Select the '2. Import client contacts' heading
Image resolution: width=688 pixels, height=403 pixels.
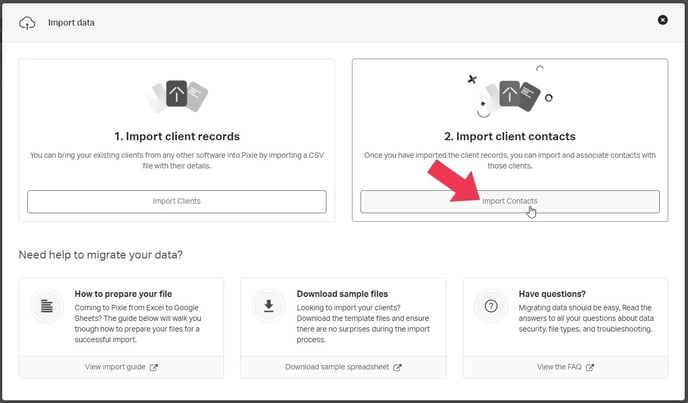coord(509,136)
